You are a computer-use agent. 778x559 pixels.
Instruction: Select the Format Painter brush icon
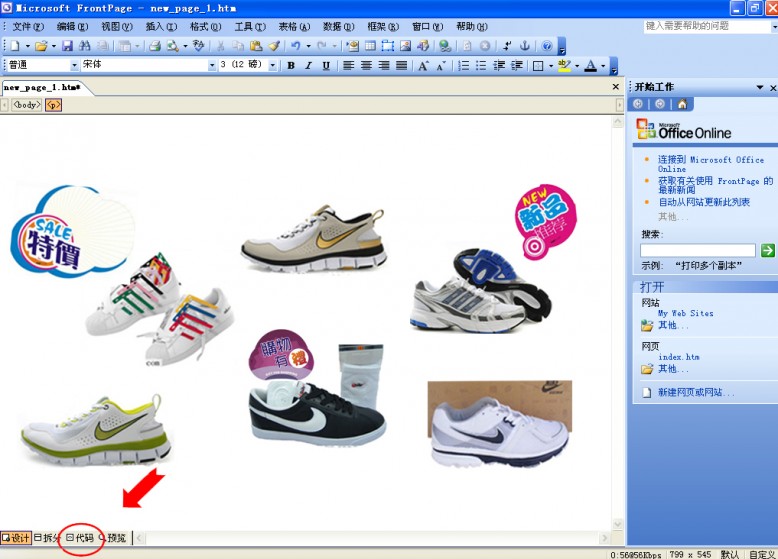point(274,46)
